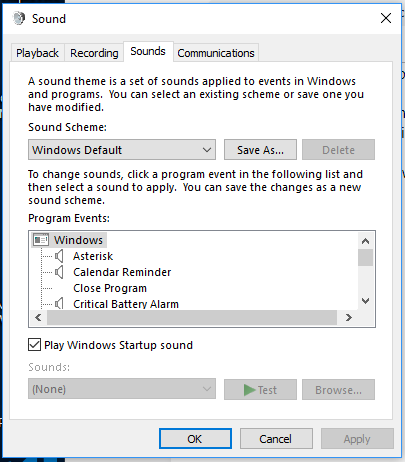The height and width of the screenshot is (462, 405).
Task: Switch to the Playback tab
Action: click(37, 53)
